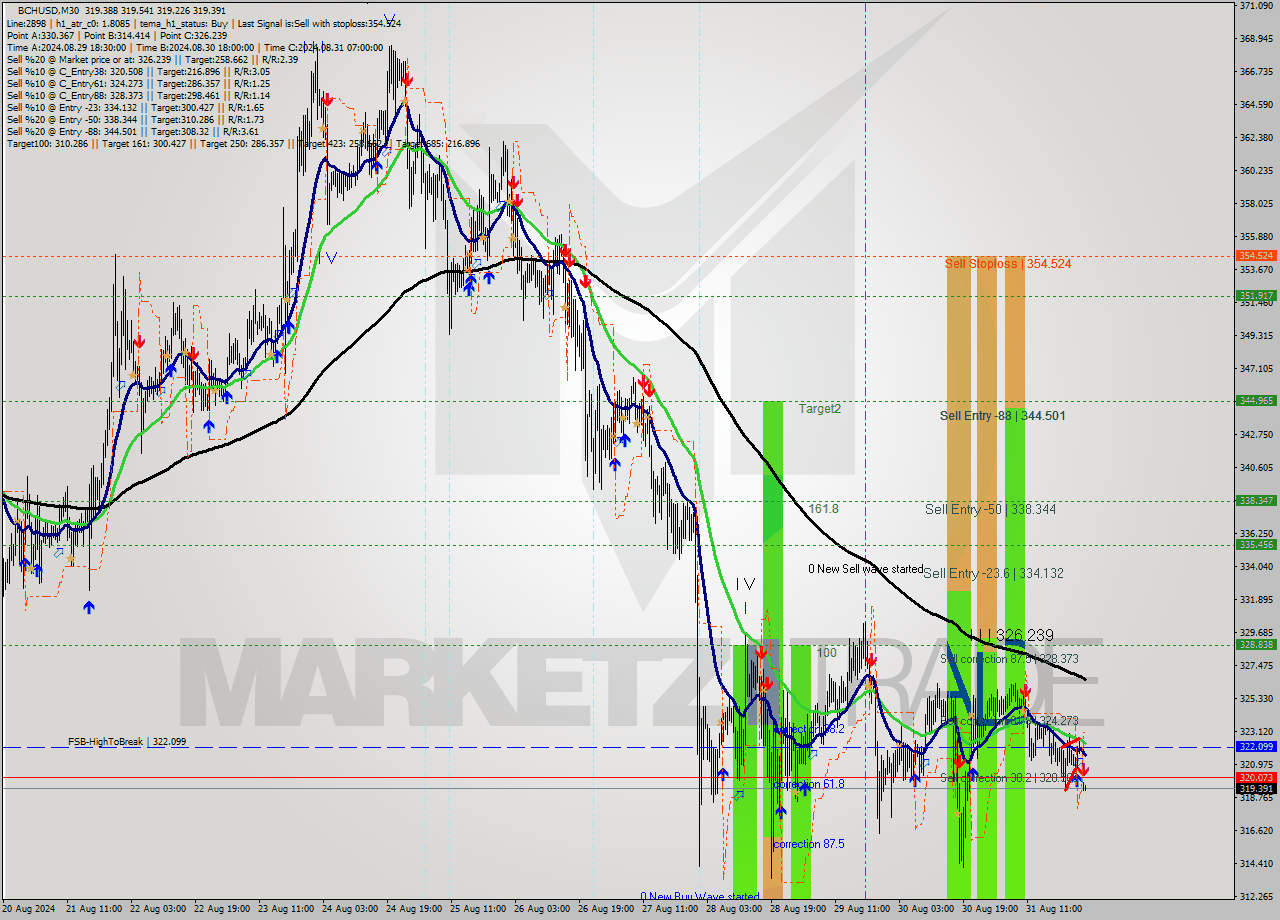Click the 331.895 price axis label
The image size is (1280, 920).
[x=1255, y=600]
